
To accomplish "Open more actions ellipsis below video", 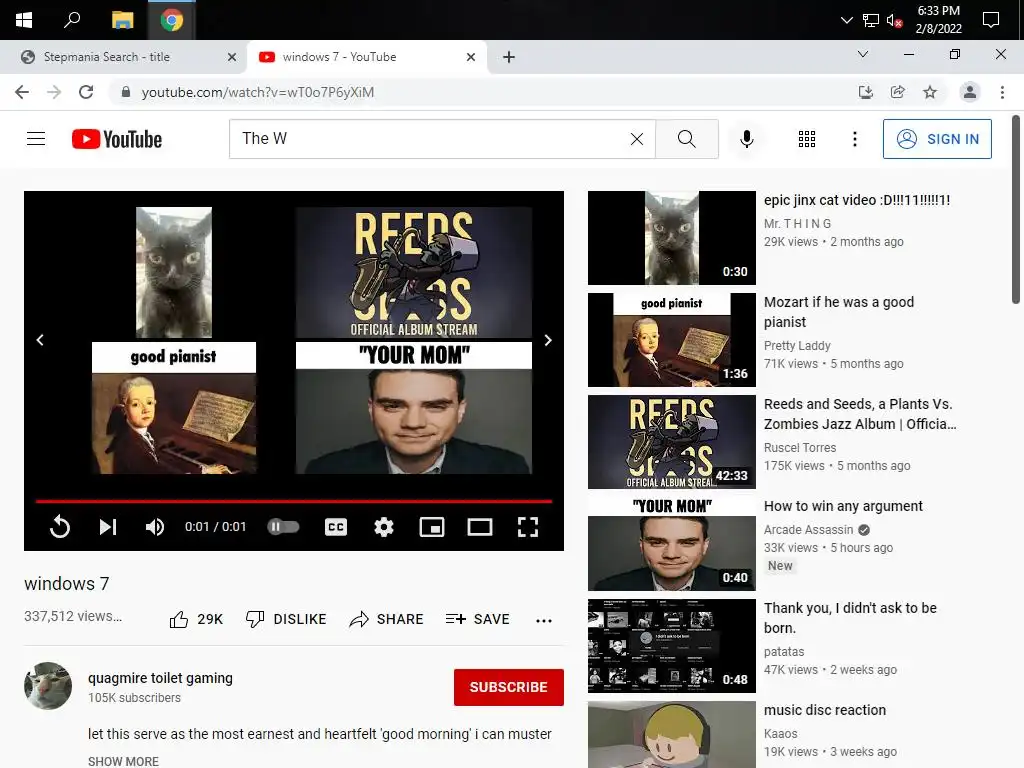I will [x=543, y=620].
